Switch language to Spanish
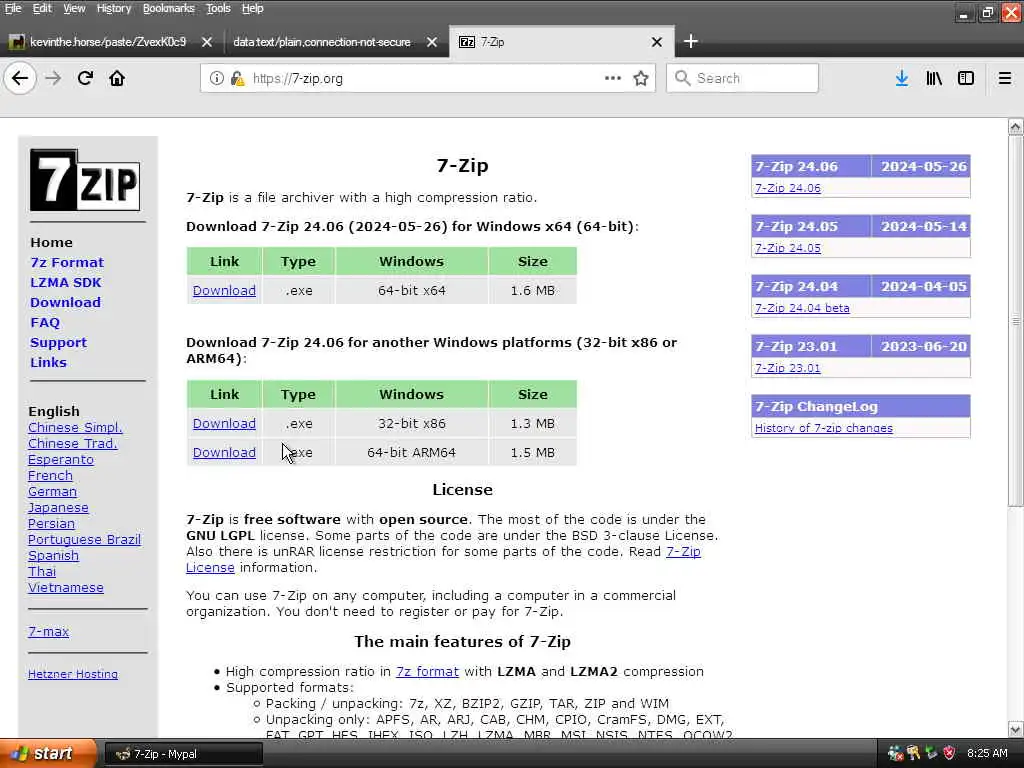The width and height of the screenshot is (1024, 768). [54, 556]
